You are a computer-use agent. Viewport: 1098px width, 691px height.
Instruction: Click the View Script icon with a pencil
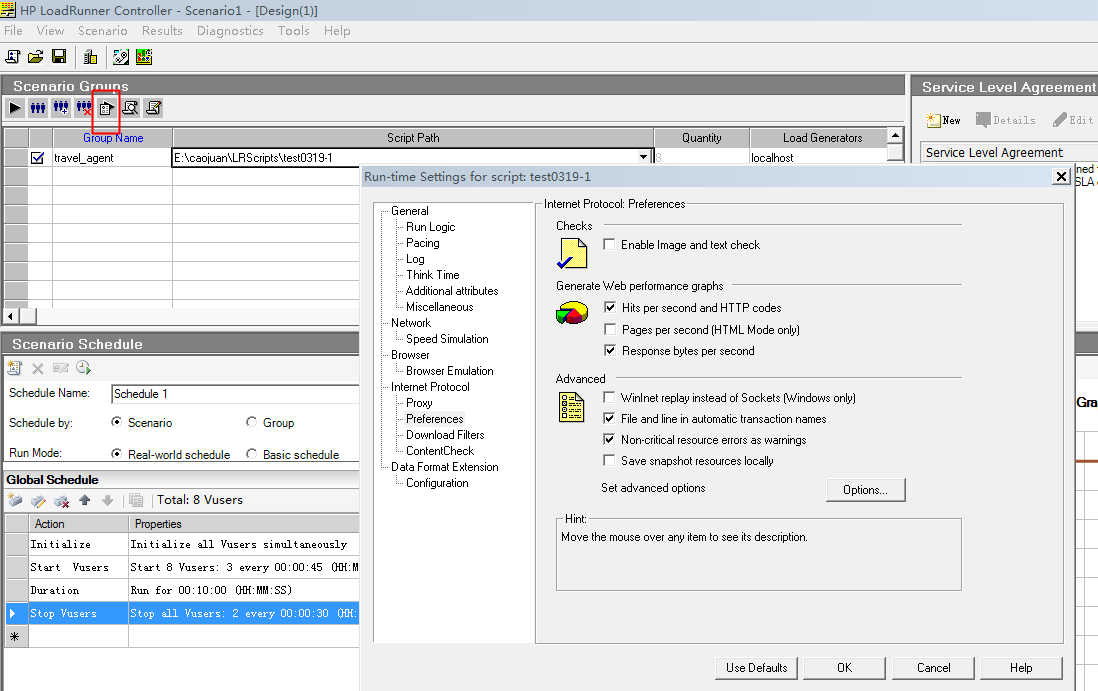pyautogui.click(x=153, y=108)
